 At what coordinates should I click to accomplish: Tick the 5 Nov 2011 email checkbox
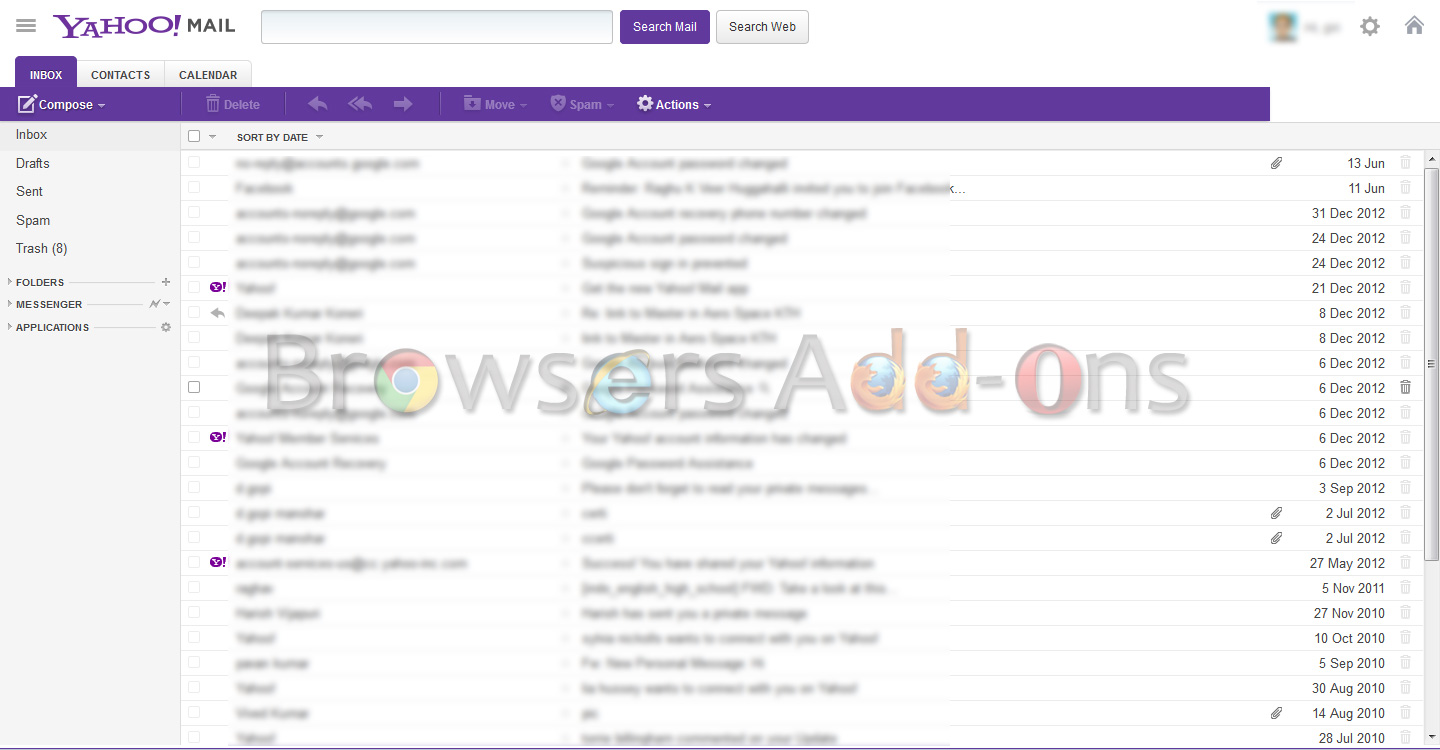pos(194,587)
